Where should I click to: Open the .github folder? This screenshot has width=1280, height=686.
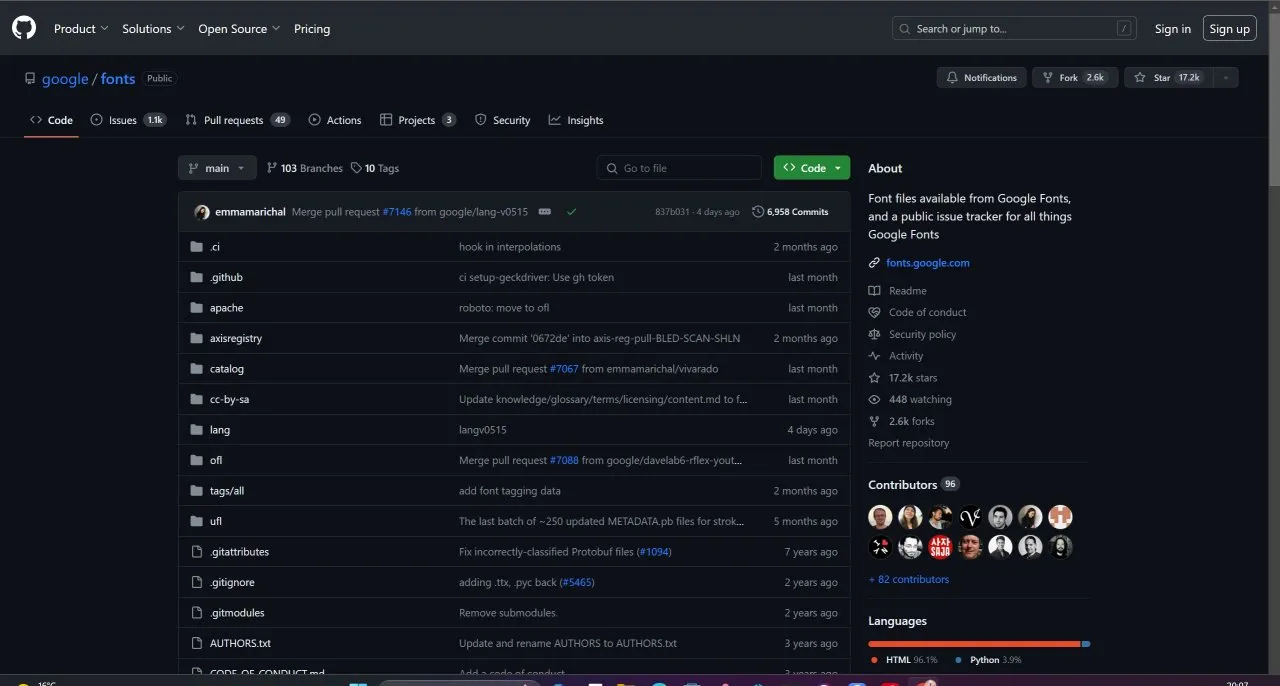click(226, 277)
